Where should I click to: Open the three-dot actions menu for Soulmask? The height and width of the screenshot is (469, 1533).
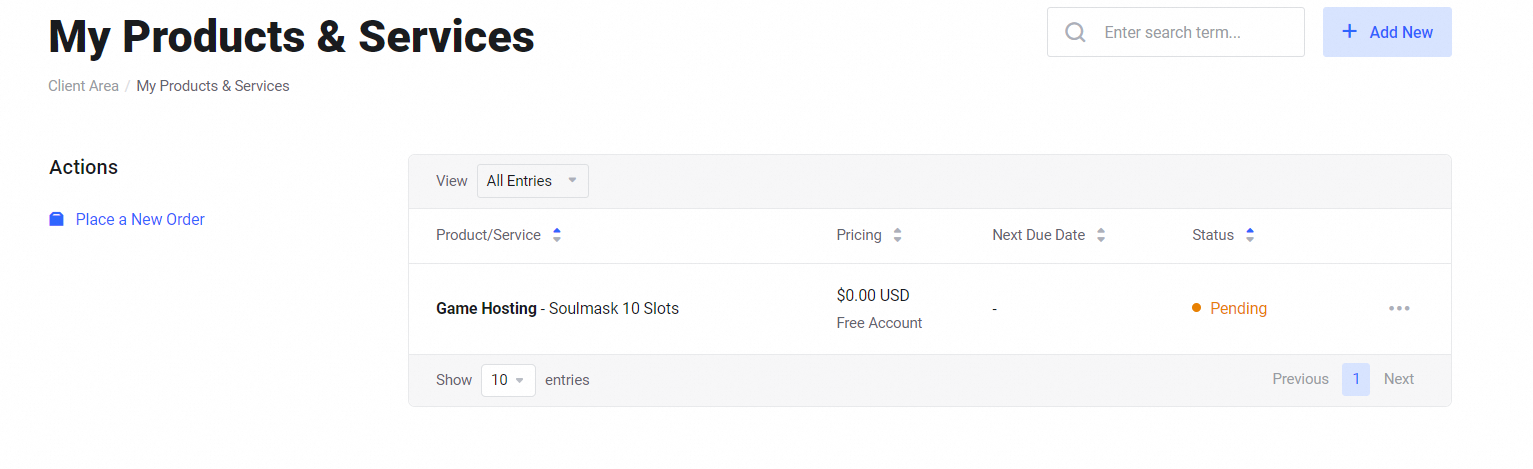pos(1399,308)
